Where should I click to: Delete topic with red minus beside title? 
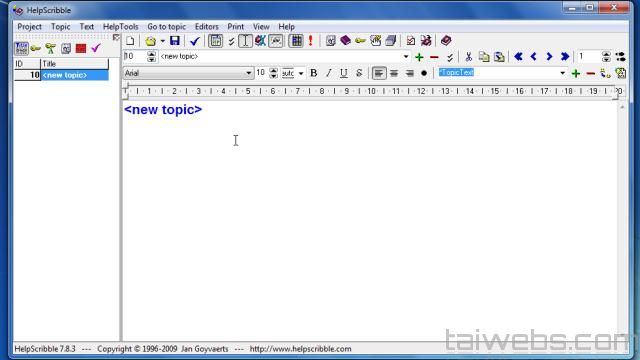(434, 57)
